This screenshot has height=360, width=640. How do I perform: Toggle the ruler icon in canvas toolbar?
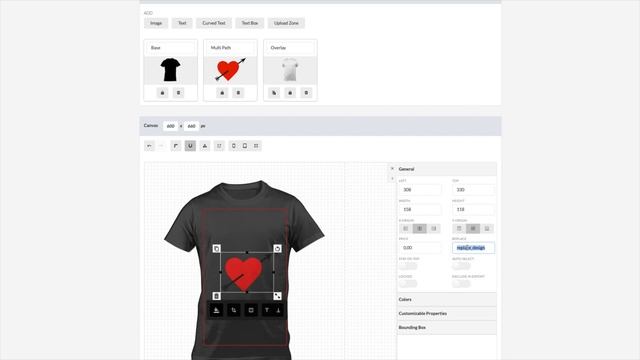[x=176, y=146]
